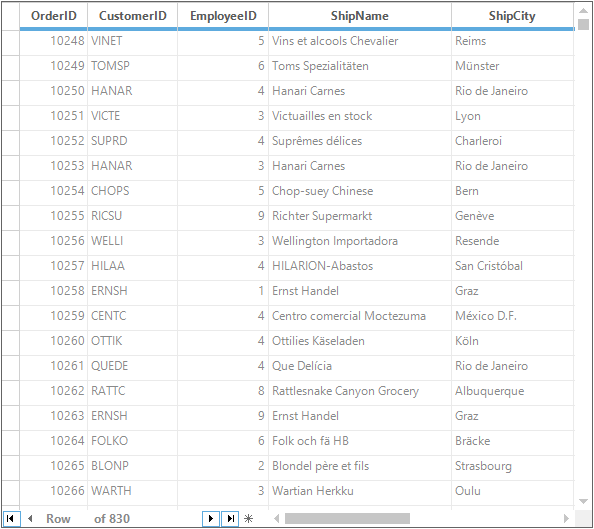The image size is (594, 529).
Task: Add new record asterisk icon
Action: 249,518
